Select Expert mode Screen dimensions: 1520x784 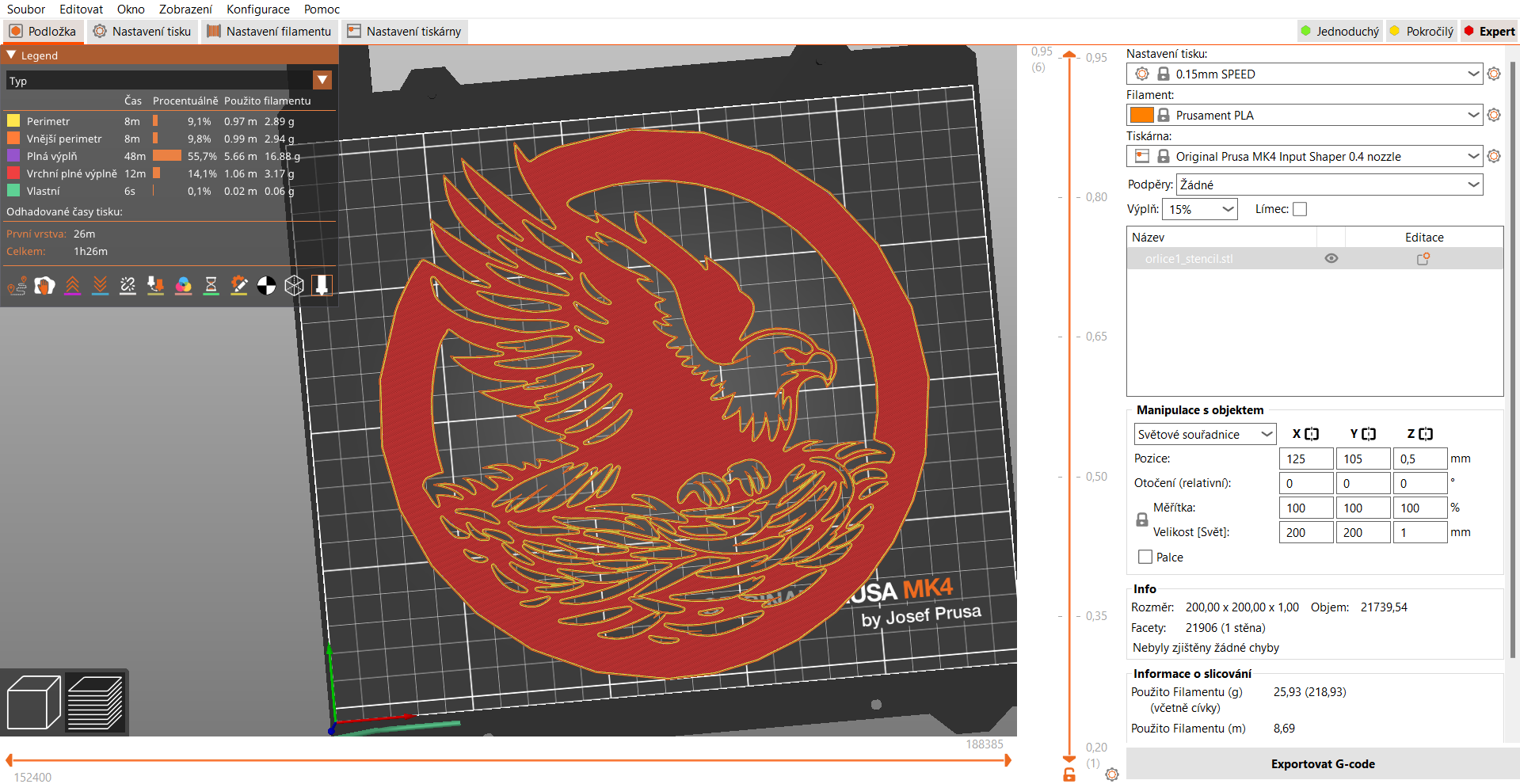point(1489,32)
